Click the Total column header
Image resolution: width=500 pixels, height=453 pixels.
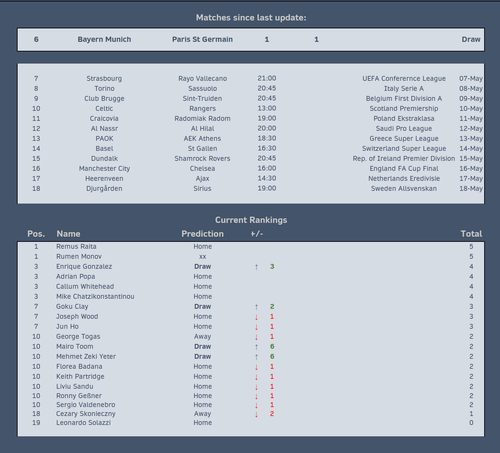click(x=471, y=234)
